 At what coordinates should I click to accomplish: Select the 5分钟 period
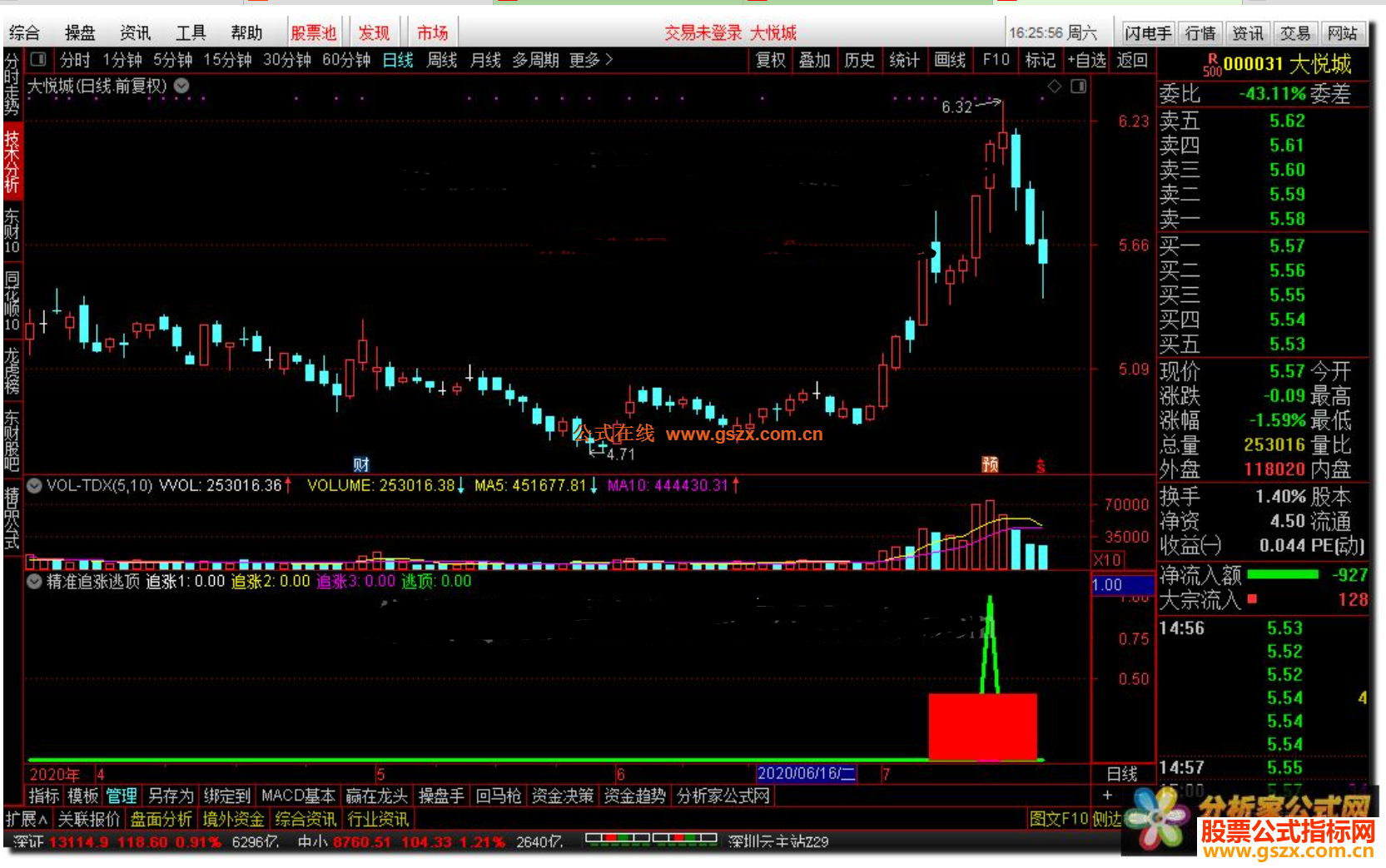(x=172, y=60)
